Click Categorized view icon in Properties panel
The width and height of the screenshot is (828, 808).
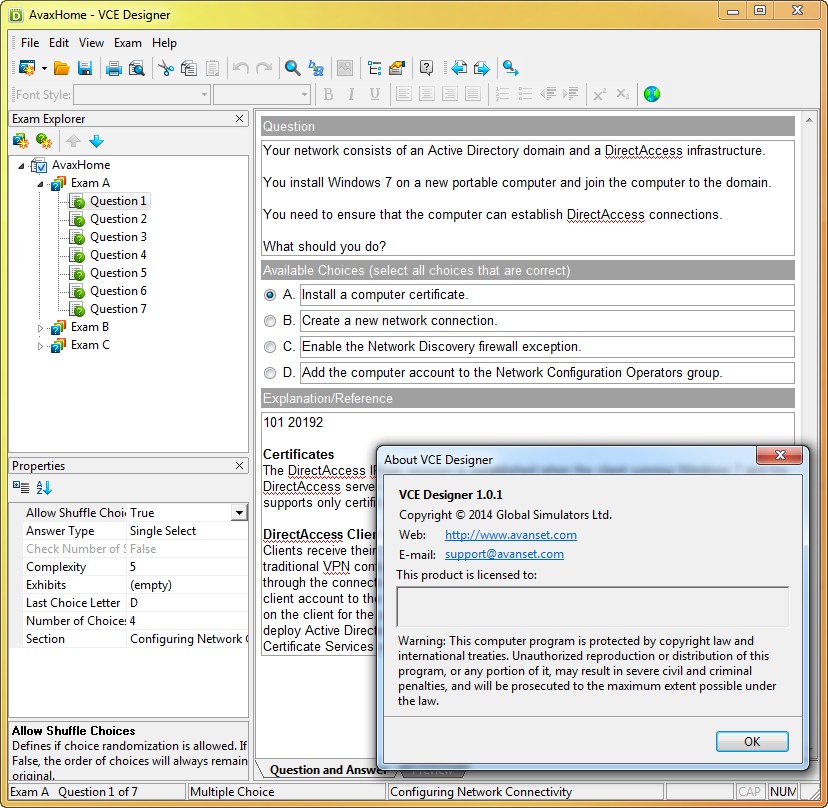[x=21, y=487]
